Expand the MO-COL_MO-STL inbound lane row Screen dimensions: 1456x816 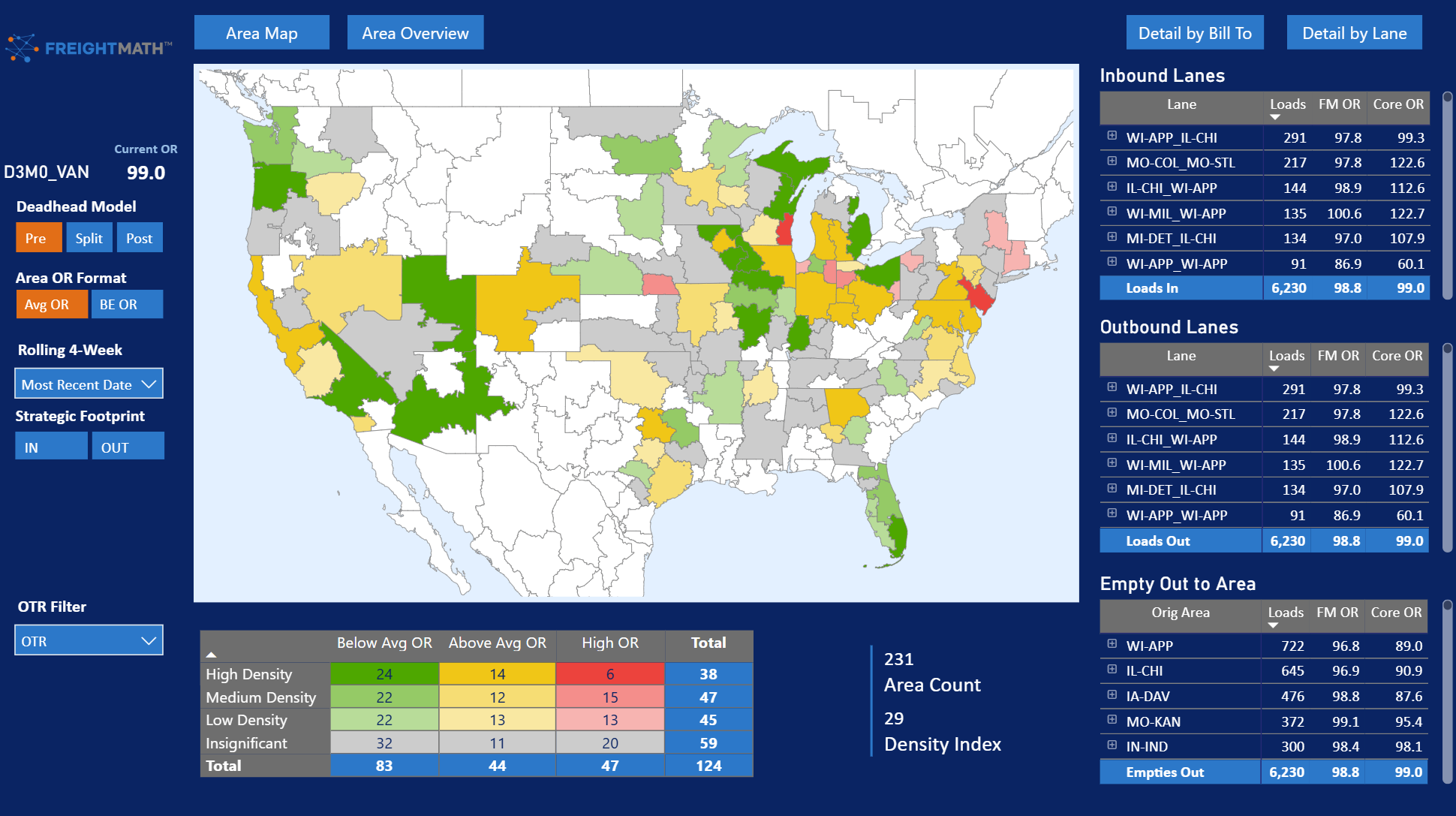click(1112, 161)
